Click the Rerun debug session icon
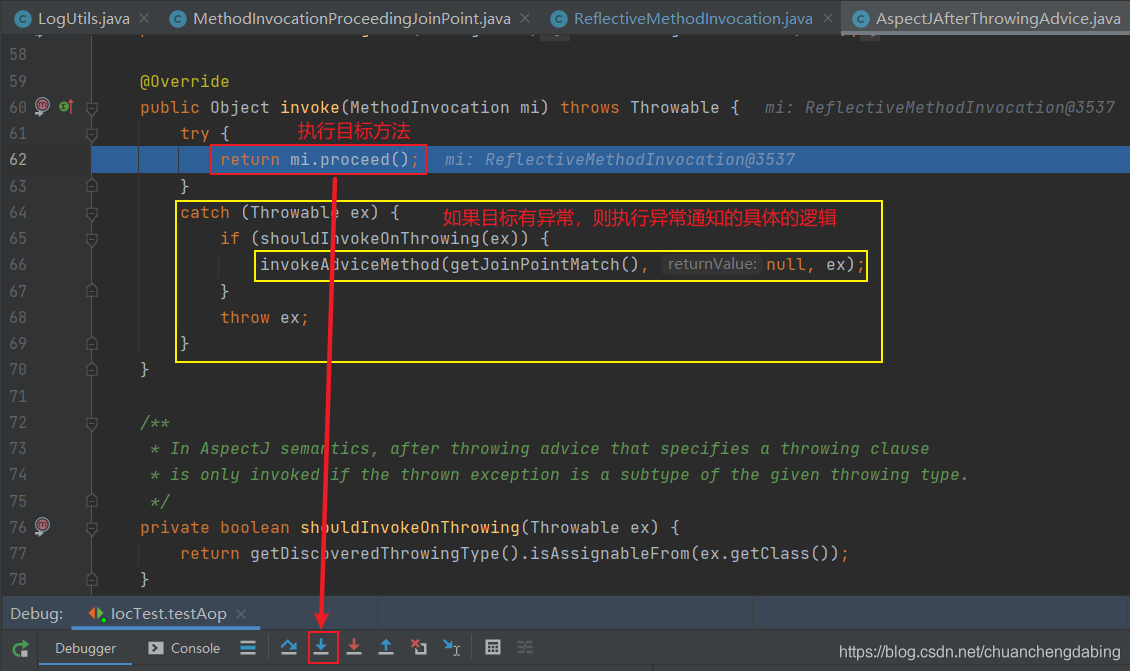Screen dimensions: 1130x671 (x=21, y=648)
